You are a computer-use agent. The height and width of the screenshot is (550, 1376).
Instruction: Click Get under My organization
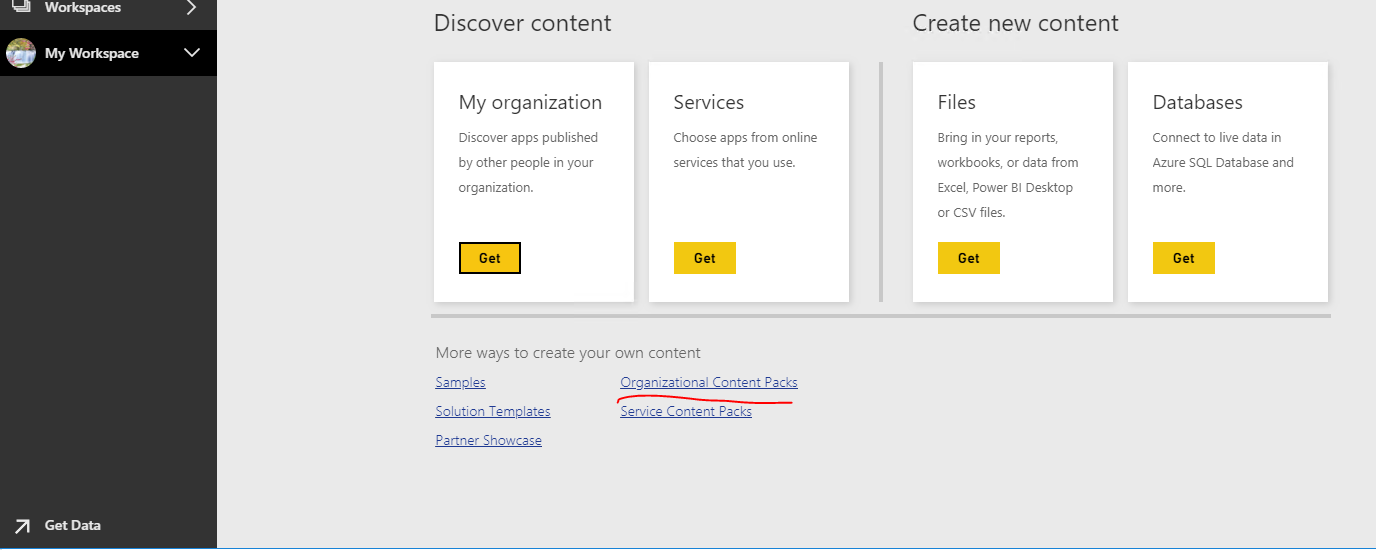[490, 258]
